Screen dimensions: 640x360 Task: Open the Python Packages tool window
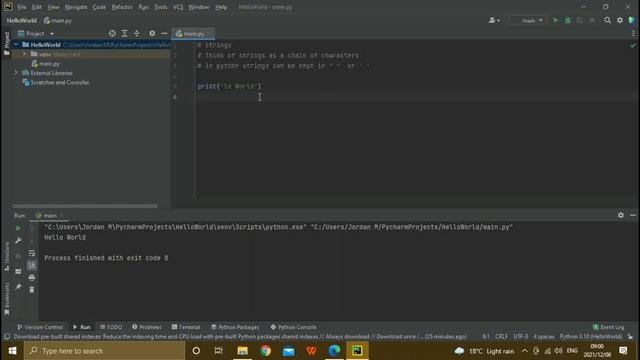[235, 327]
